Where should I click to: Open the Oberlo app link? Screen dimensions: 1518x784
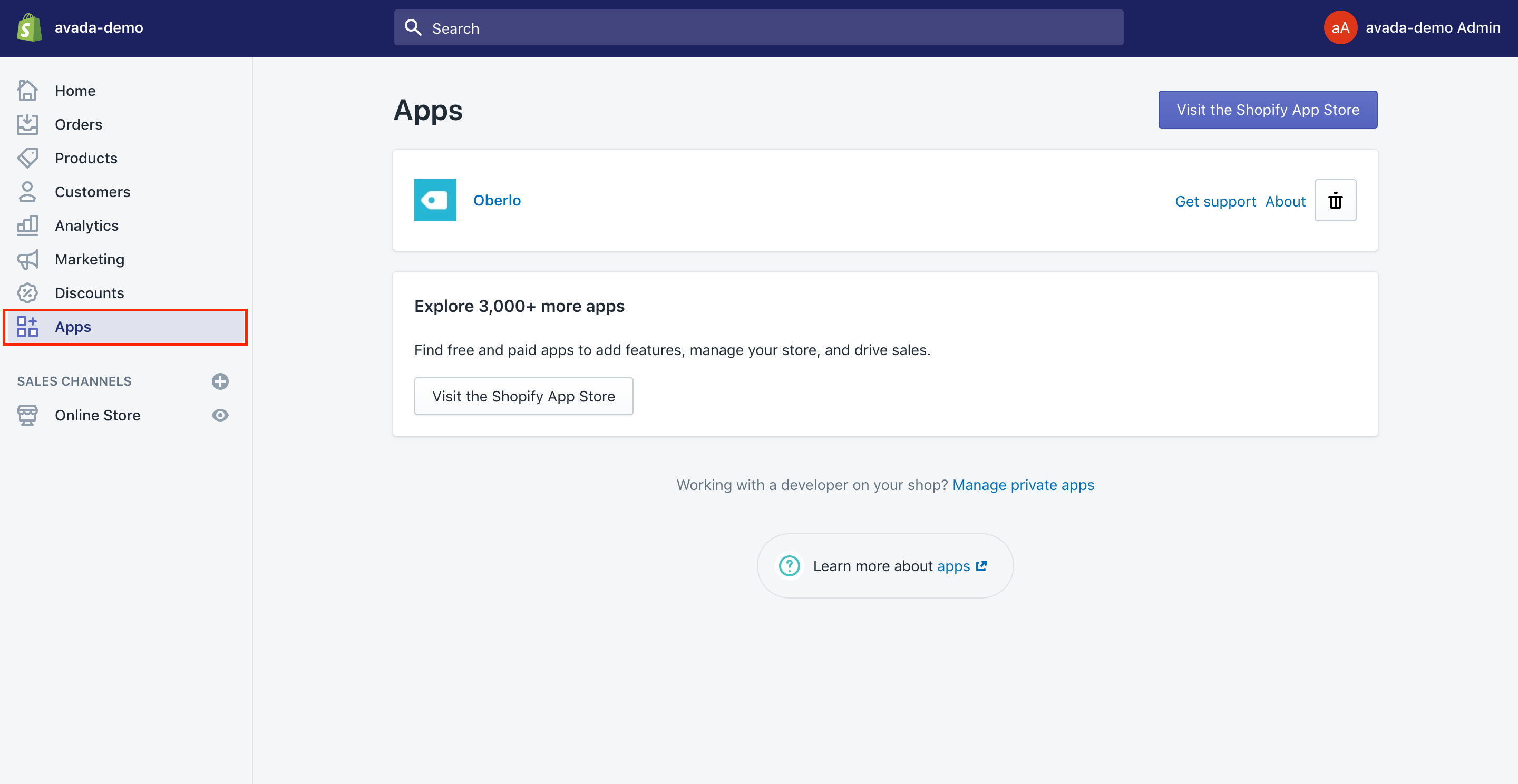click(x=497, y=200)
